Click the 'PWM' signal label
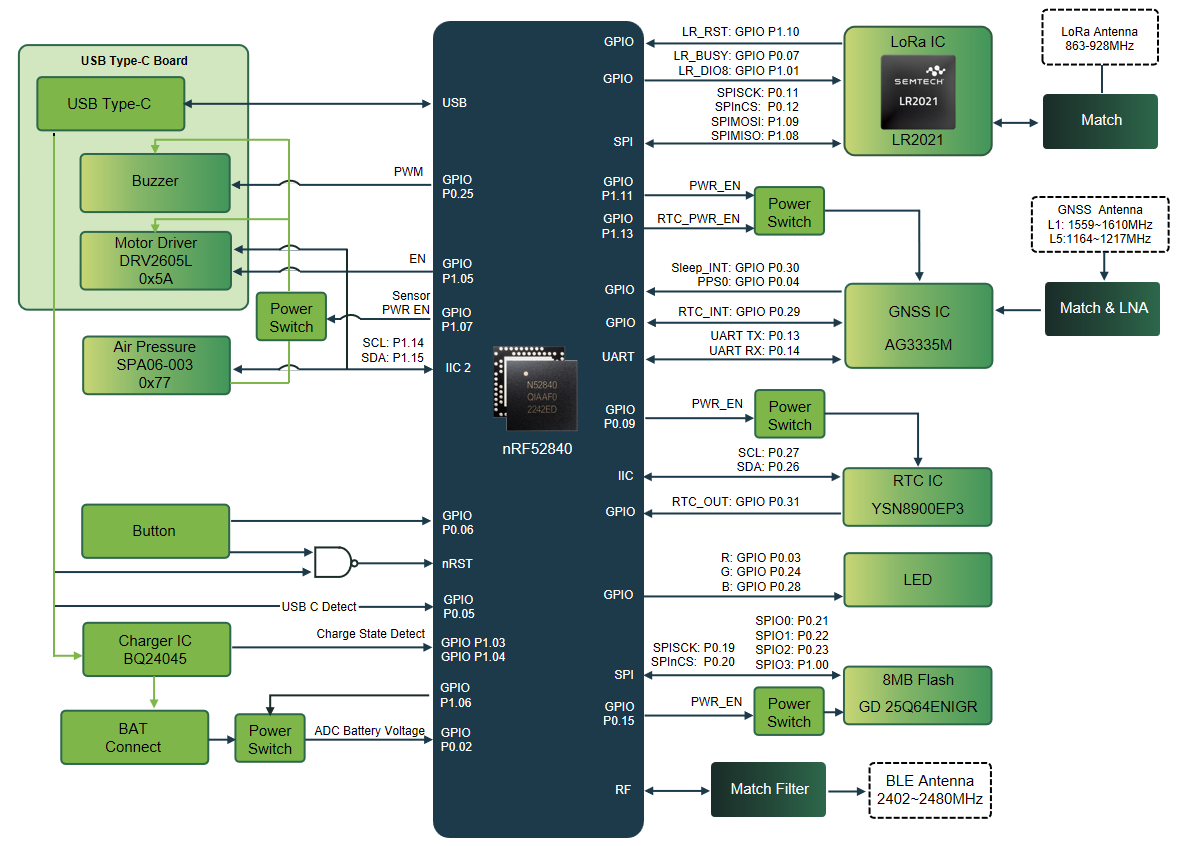1188x846 pixels. tap(408, 172)
